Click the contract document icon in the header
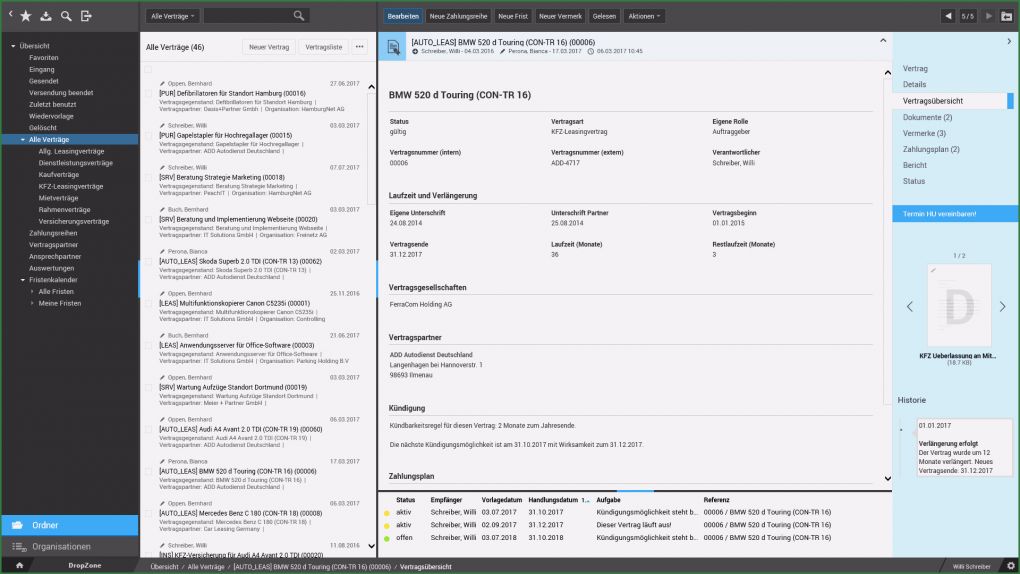 point(394,46)
